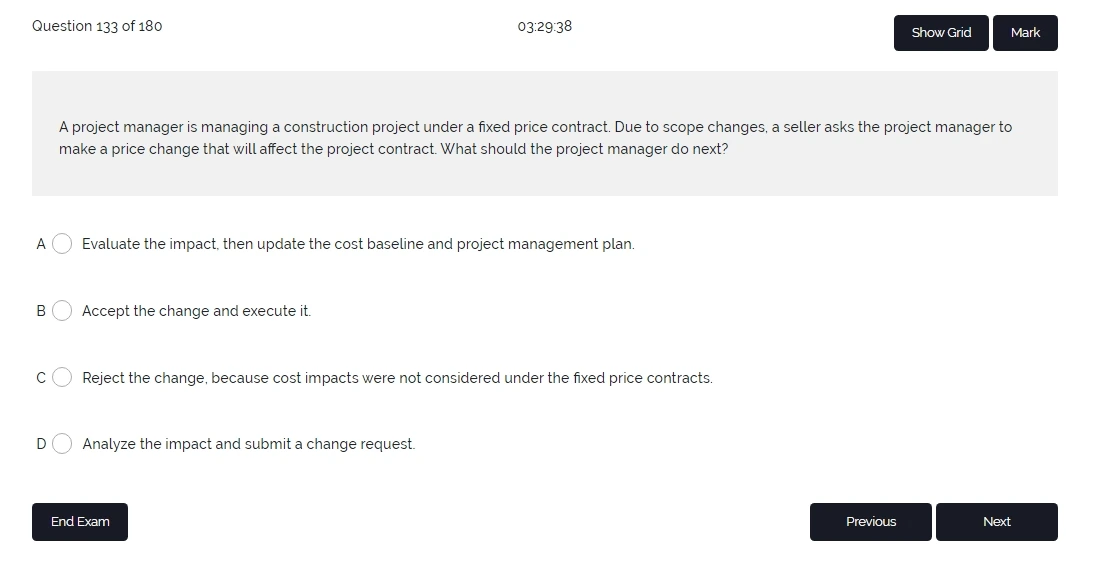Viewport: 1099px width, 567px height.
Task: Click the exam countdown timer
Action: [x=545, y=27]
